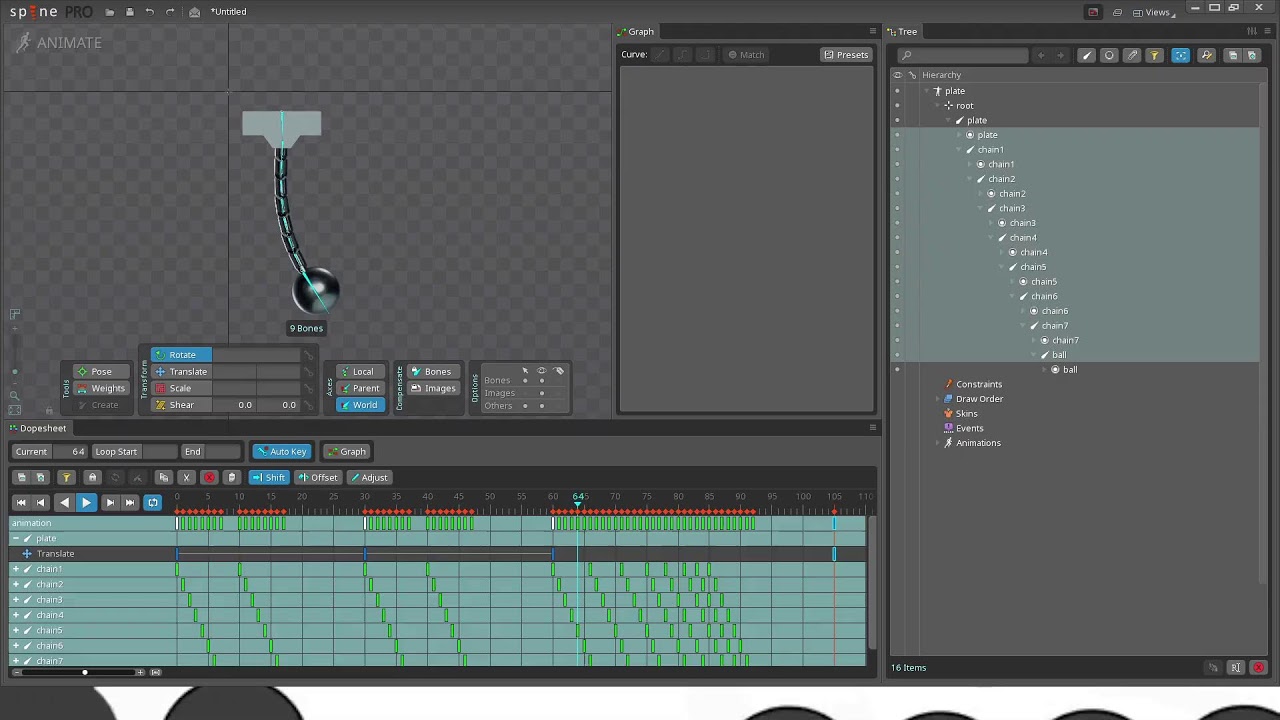The image size is (1280, 720).
Task: Switch to the Dopesheet tab
Action: coord(38,428)
